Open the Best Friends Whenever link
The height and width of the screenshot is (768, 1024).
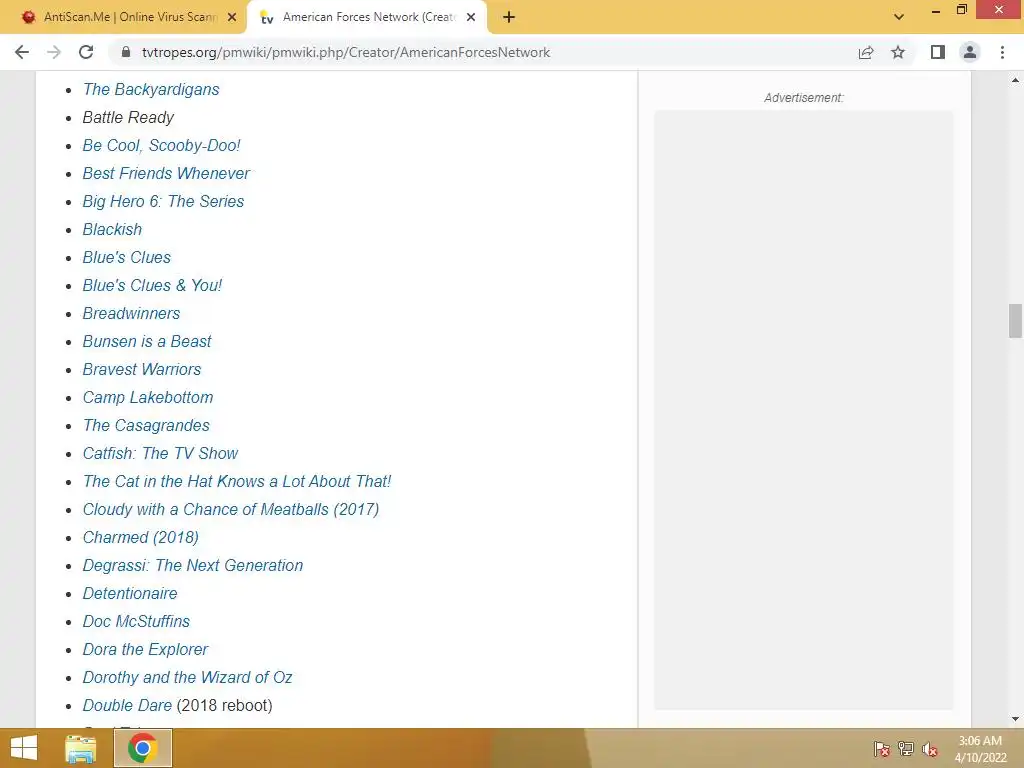[166, 174]
